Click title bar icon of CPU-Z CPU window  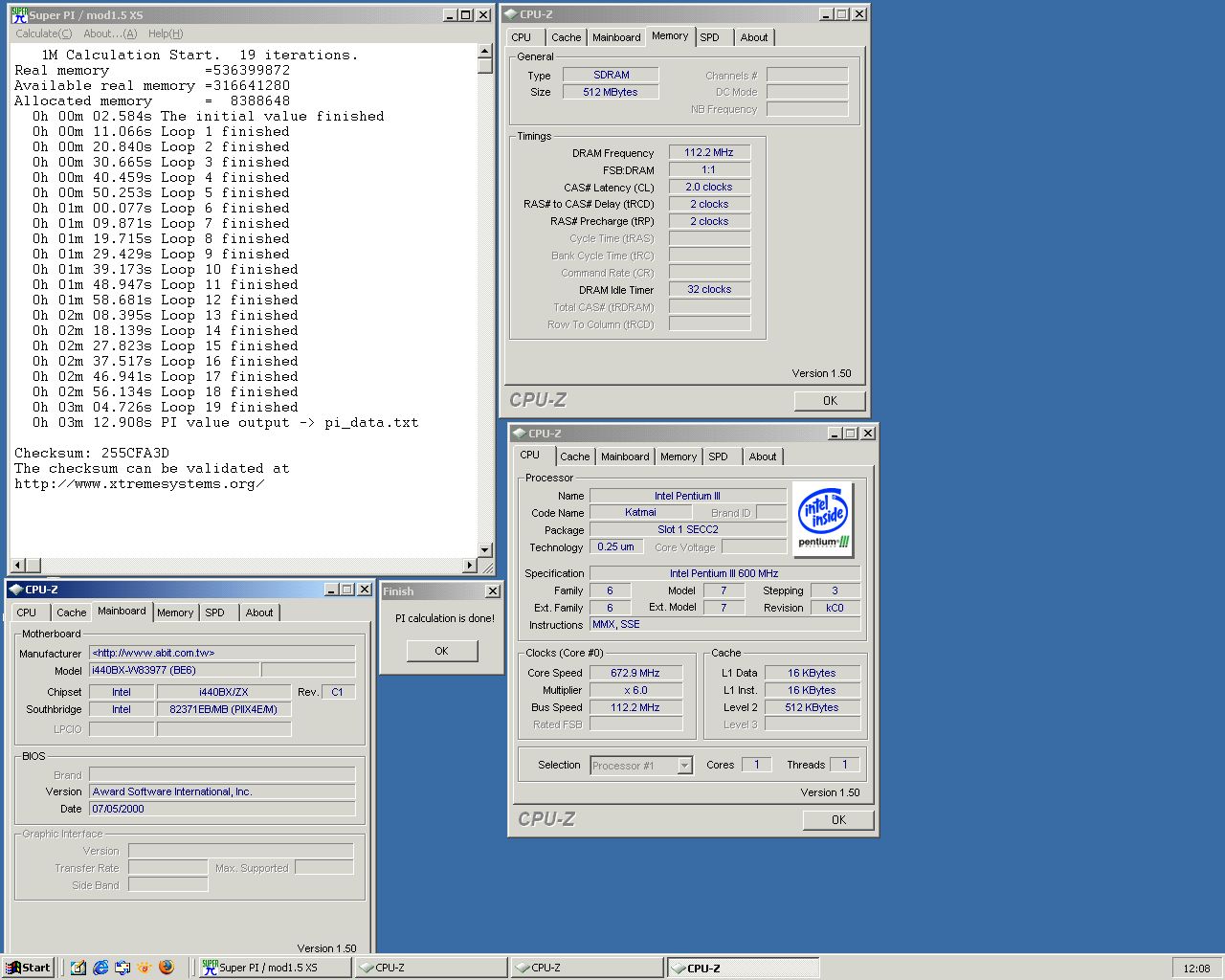coord(520,434)
